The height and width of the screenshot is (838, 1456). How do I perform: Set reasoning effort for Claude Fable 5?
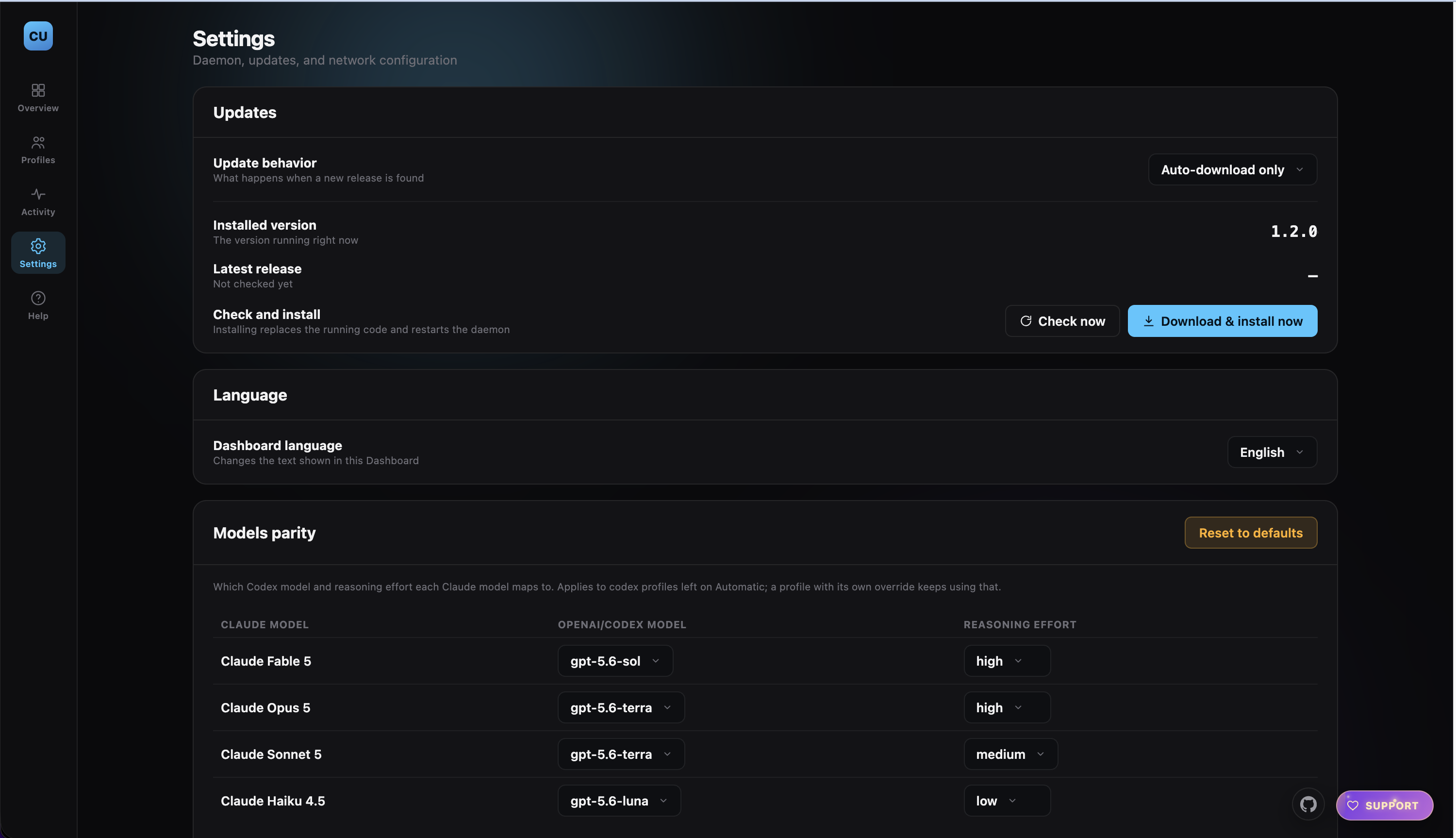pyautogui.click(x=1007, y=661)
